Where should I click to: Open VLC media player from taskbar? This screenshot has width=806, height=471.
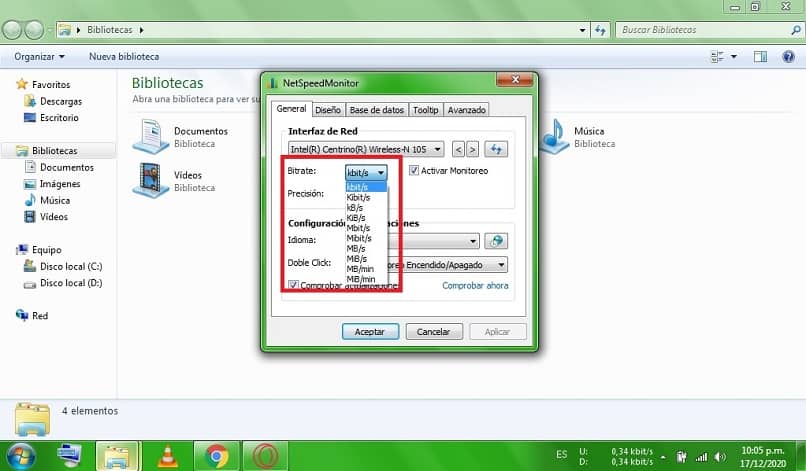168,456
